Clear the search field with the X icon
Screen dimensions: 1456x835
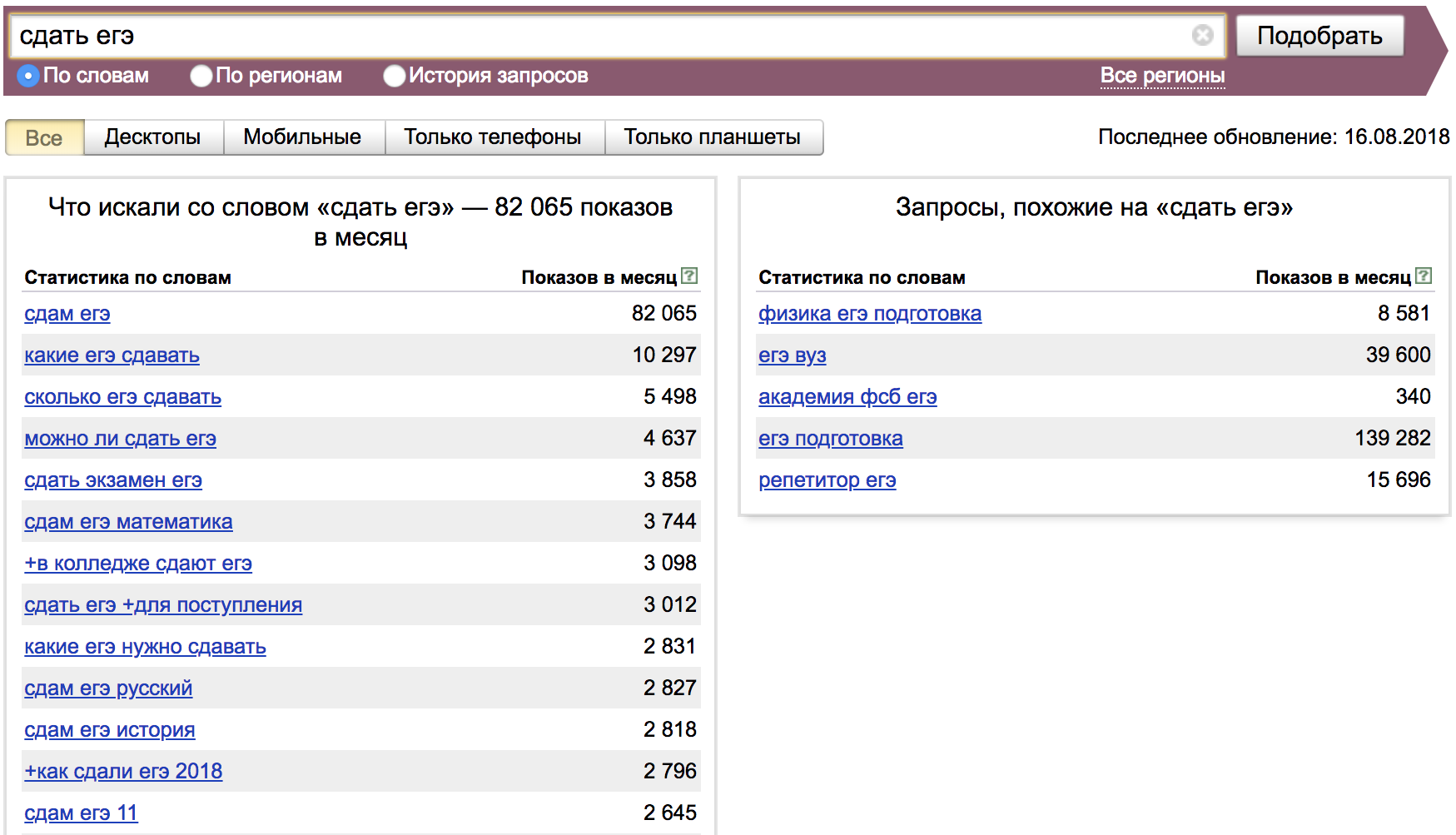click(1202, 35)
